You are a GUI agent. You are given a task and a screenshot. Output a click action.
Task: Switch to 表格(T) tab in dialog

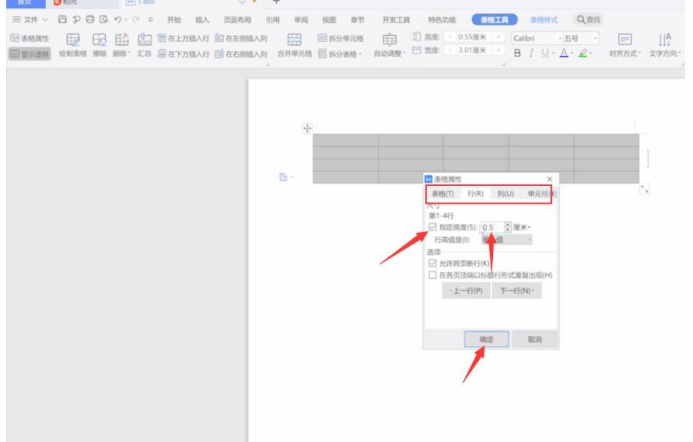442,194
